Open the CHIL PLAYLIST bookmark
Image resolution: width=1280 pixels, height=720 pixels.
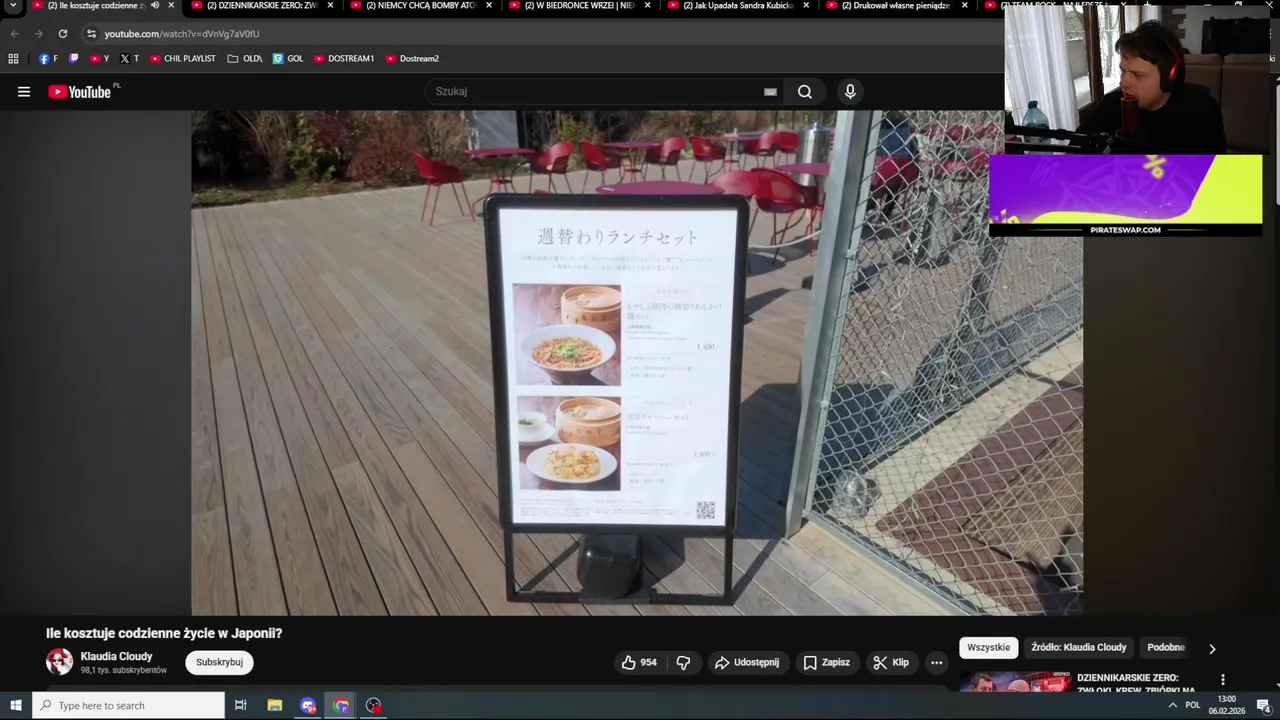coord(183,59)
